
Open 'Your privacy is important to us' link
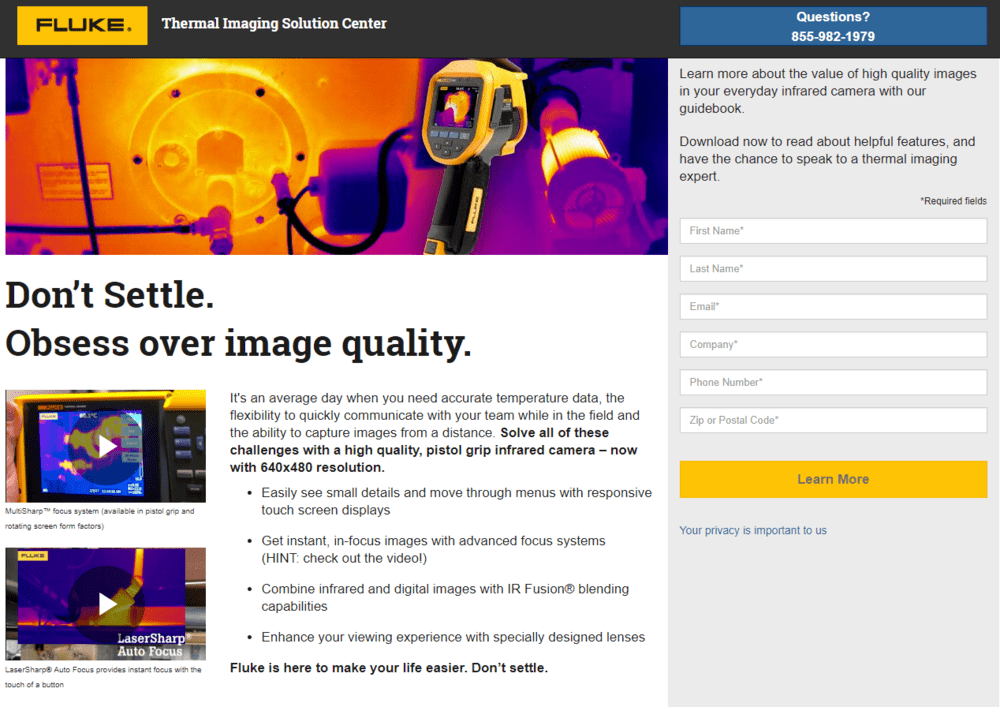point(753,530)
